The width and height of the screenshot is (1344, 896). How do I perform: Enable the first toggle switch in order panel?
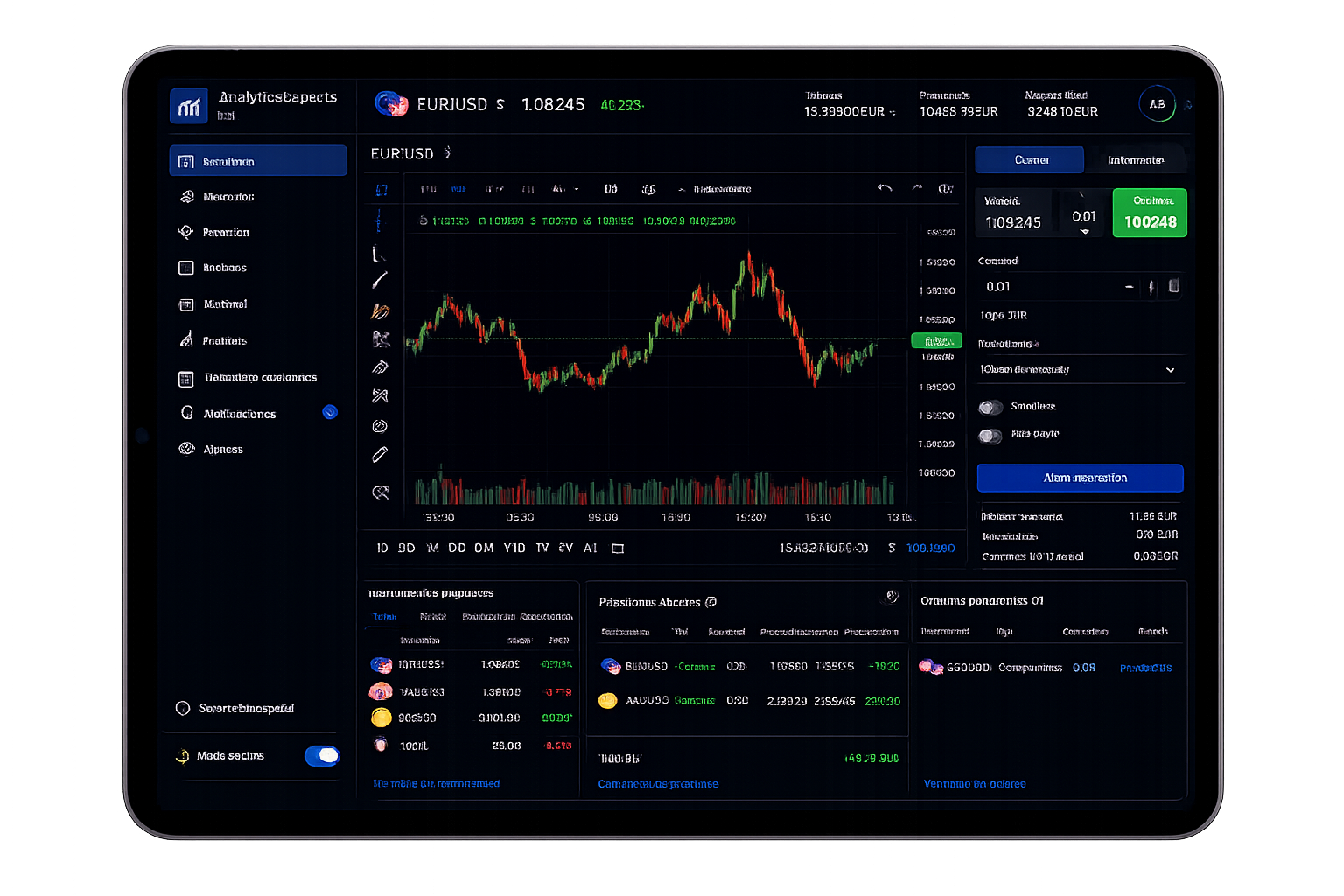(x=990, y=407)
